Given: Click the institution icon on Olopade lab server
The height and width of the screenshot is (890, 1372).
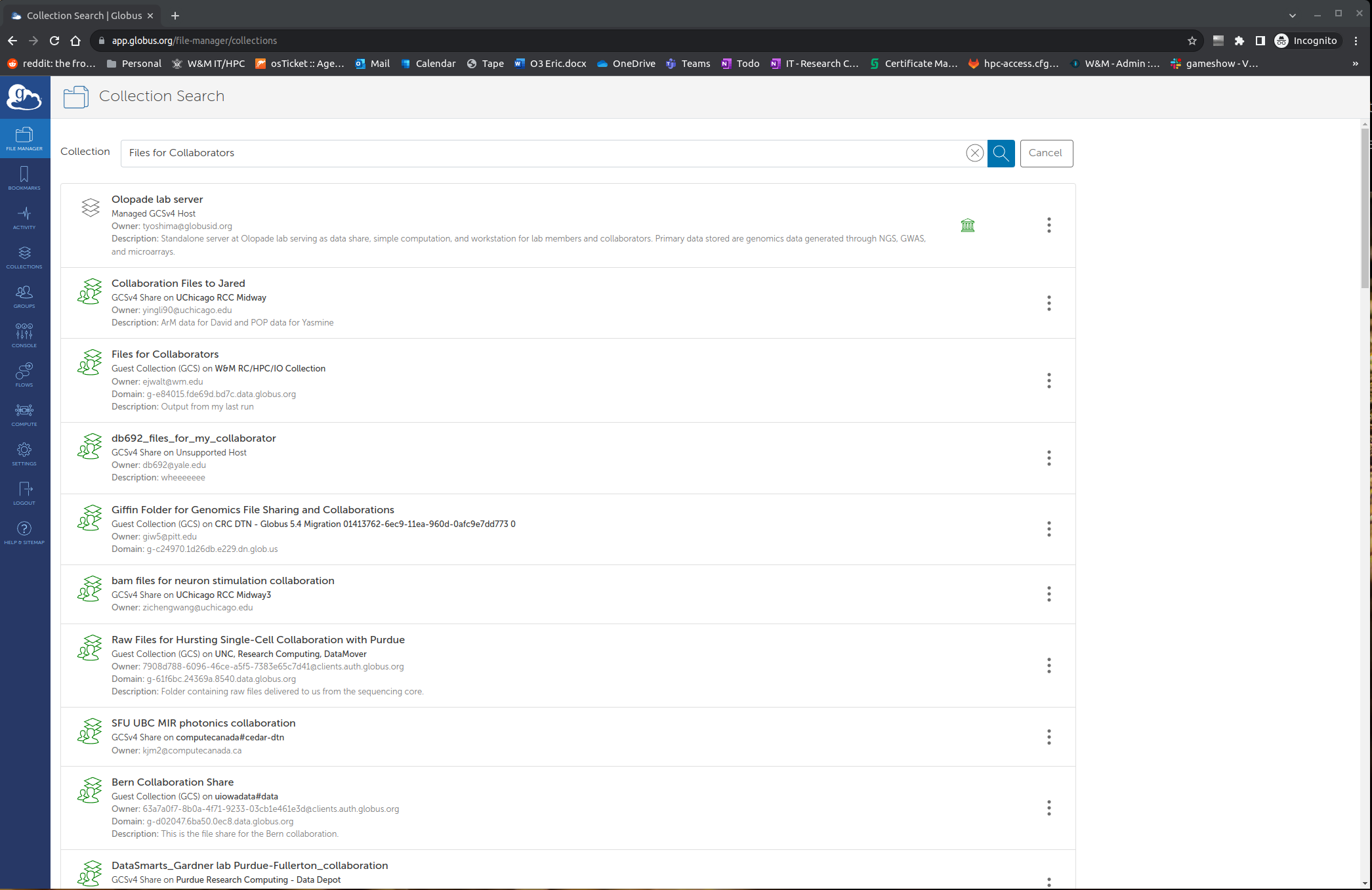Looking at the screenshot, I should pyautogui.click(x=967, y=225).
